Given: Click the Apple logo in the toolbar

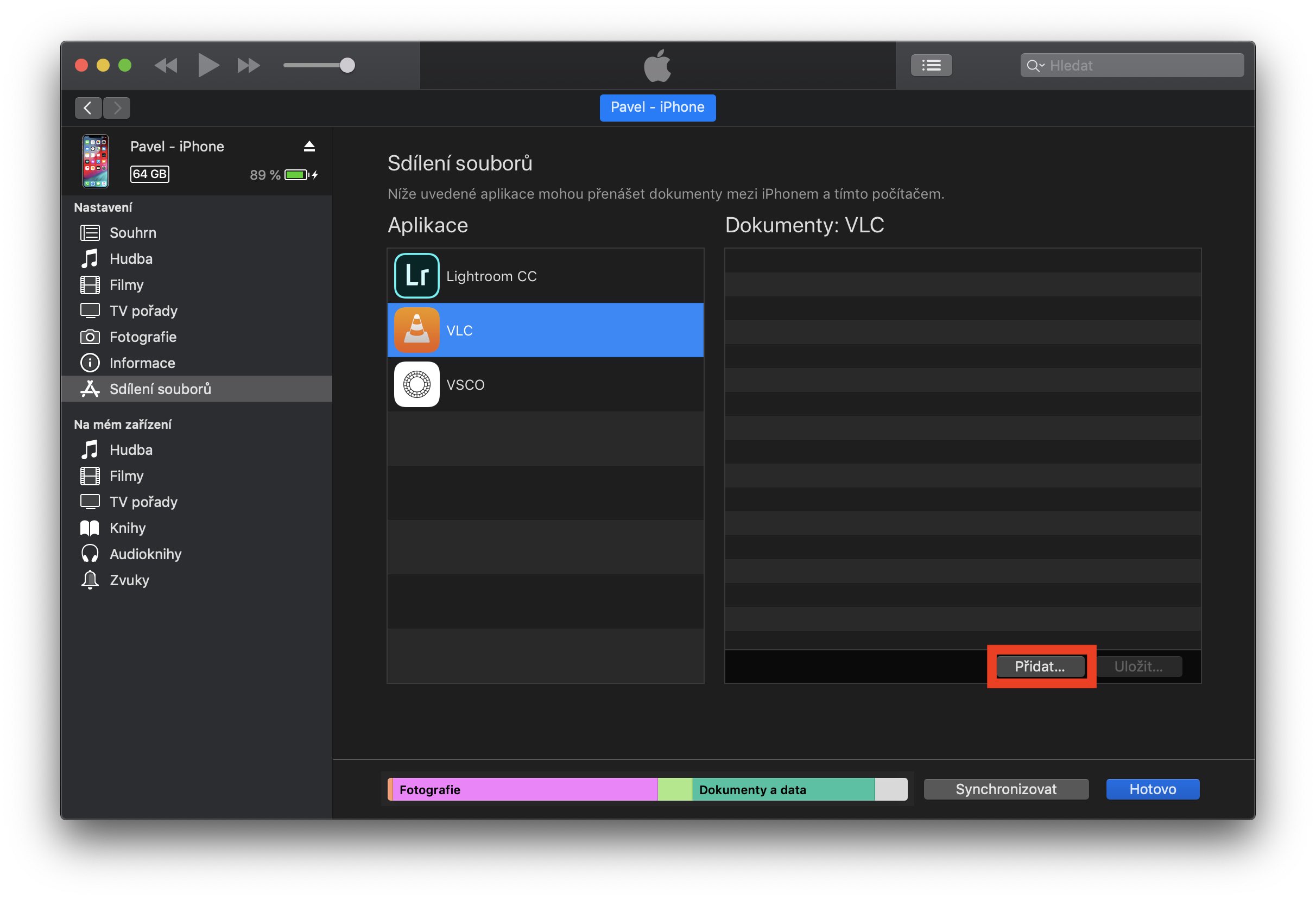Looking at the screenshot, I should click(657, 66).
